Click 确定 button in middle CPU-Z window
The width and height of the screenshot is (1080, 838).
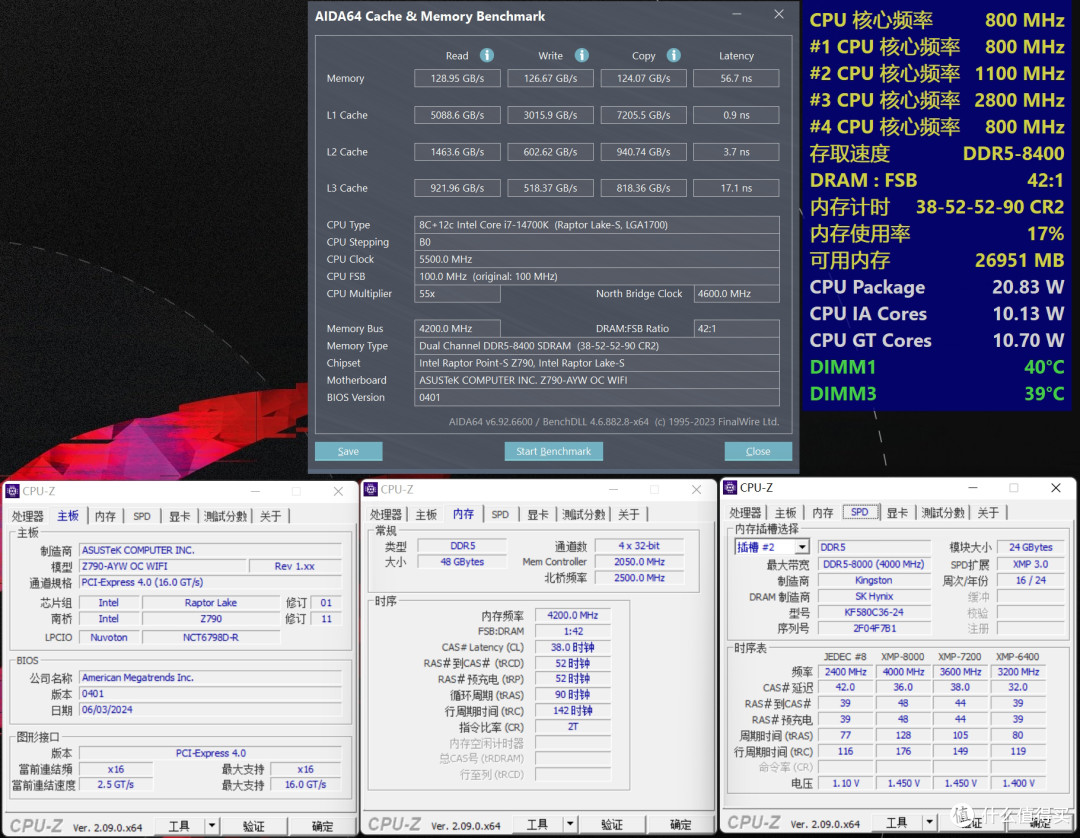point(680,824)
